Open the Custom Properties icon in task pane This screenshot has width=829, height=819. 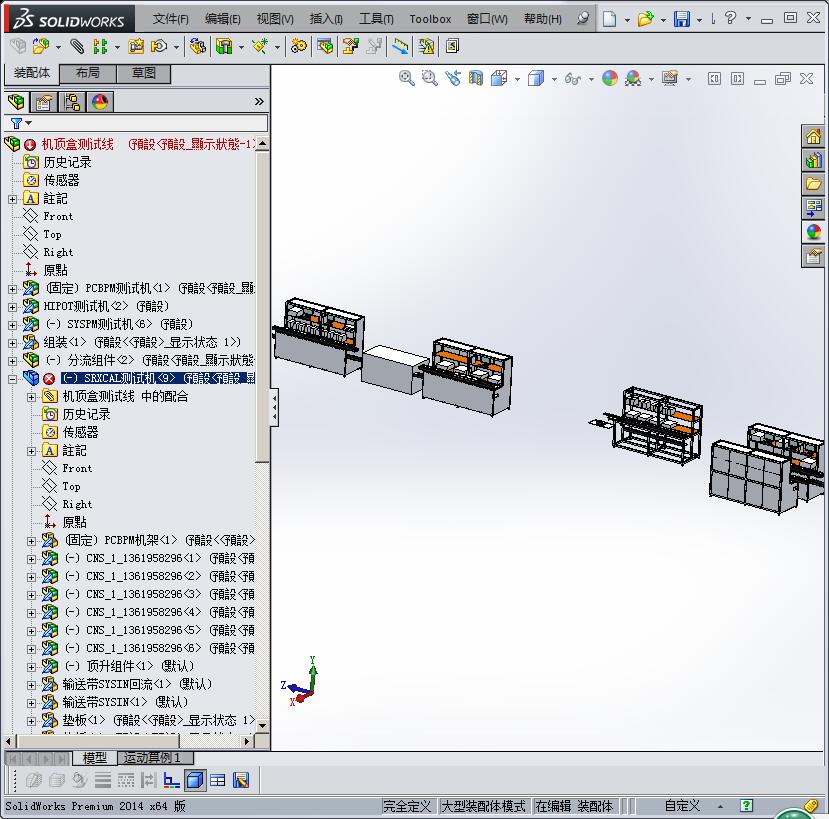click(813, 257)
